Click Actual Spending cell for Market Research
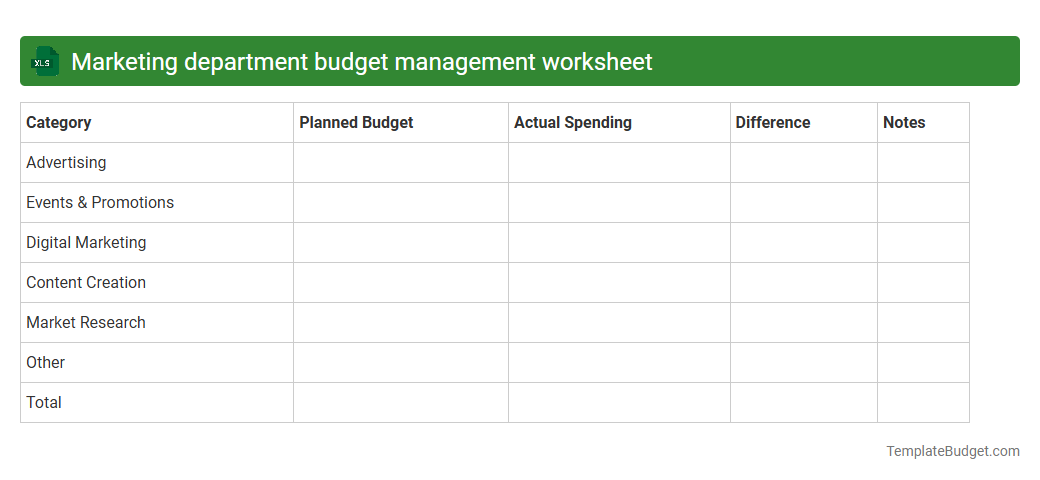The image size is (1040, 480). (x=619, y=323)
